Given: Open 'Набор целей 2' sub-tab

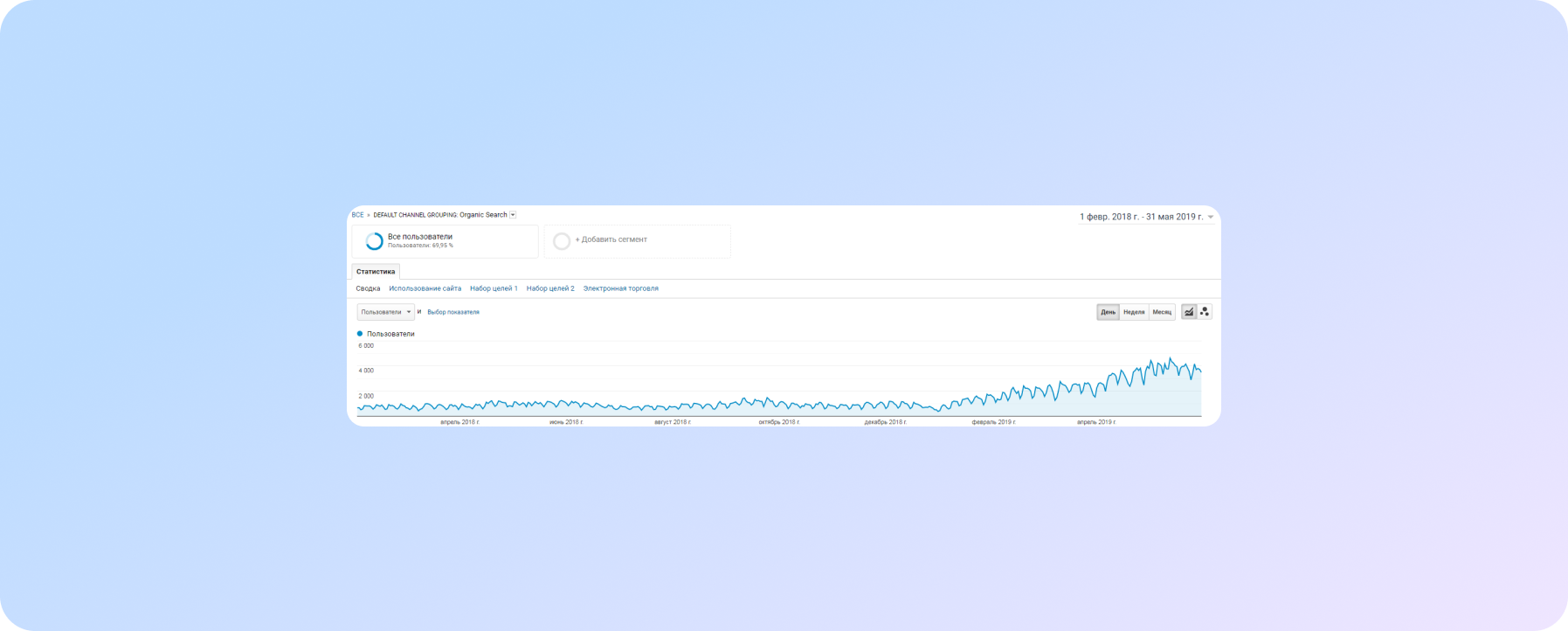Looking at the screenshot, I should click(550, 288).
